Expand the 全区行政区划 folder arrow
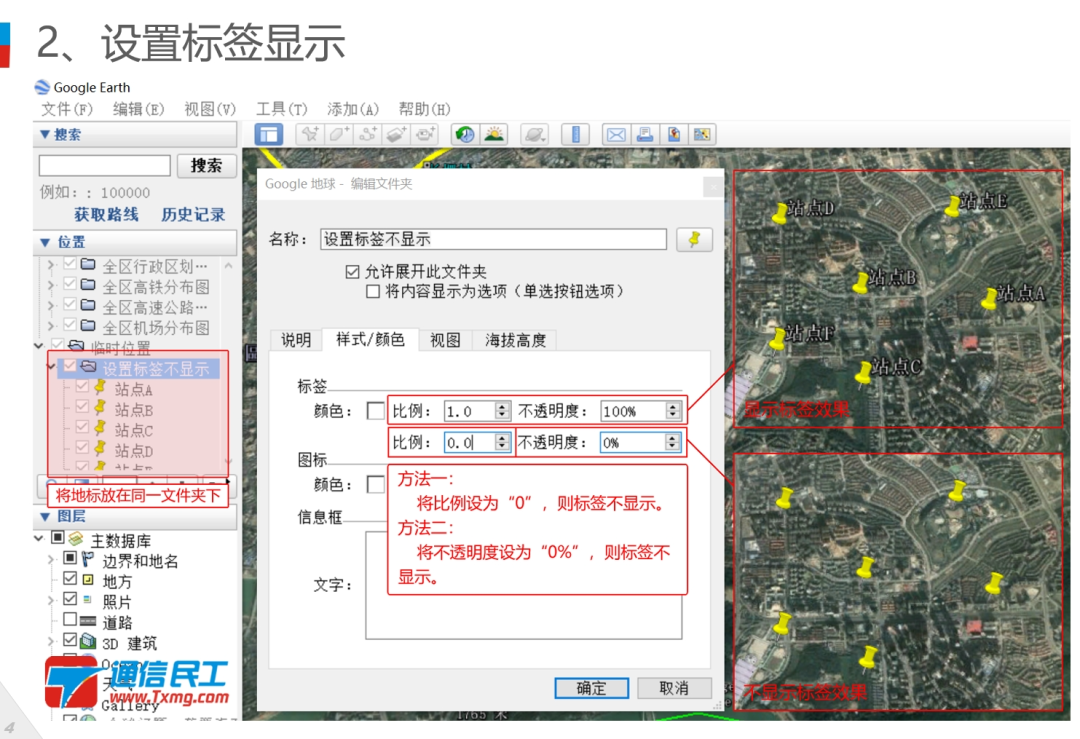 click(51, 264)
